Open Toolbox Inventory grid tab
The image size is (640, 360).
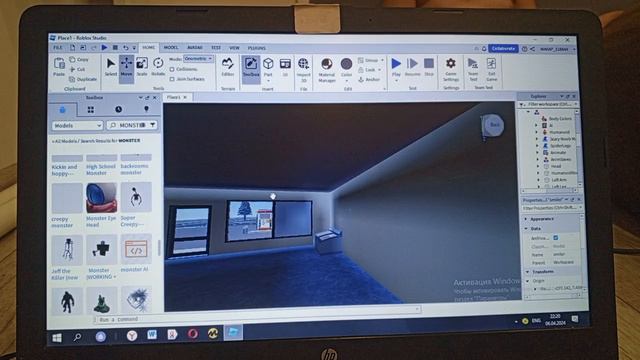[x=91, y=109]
